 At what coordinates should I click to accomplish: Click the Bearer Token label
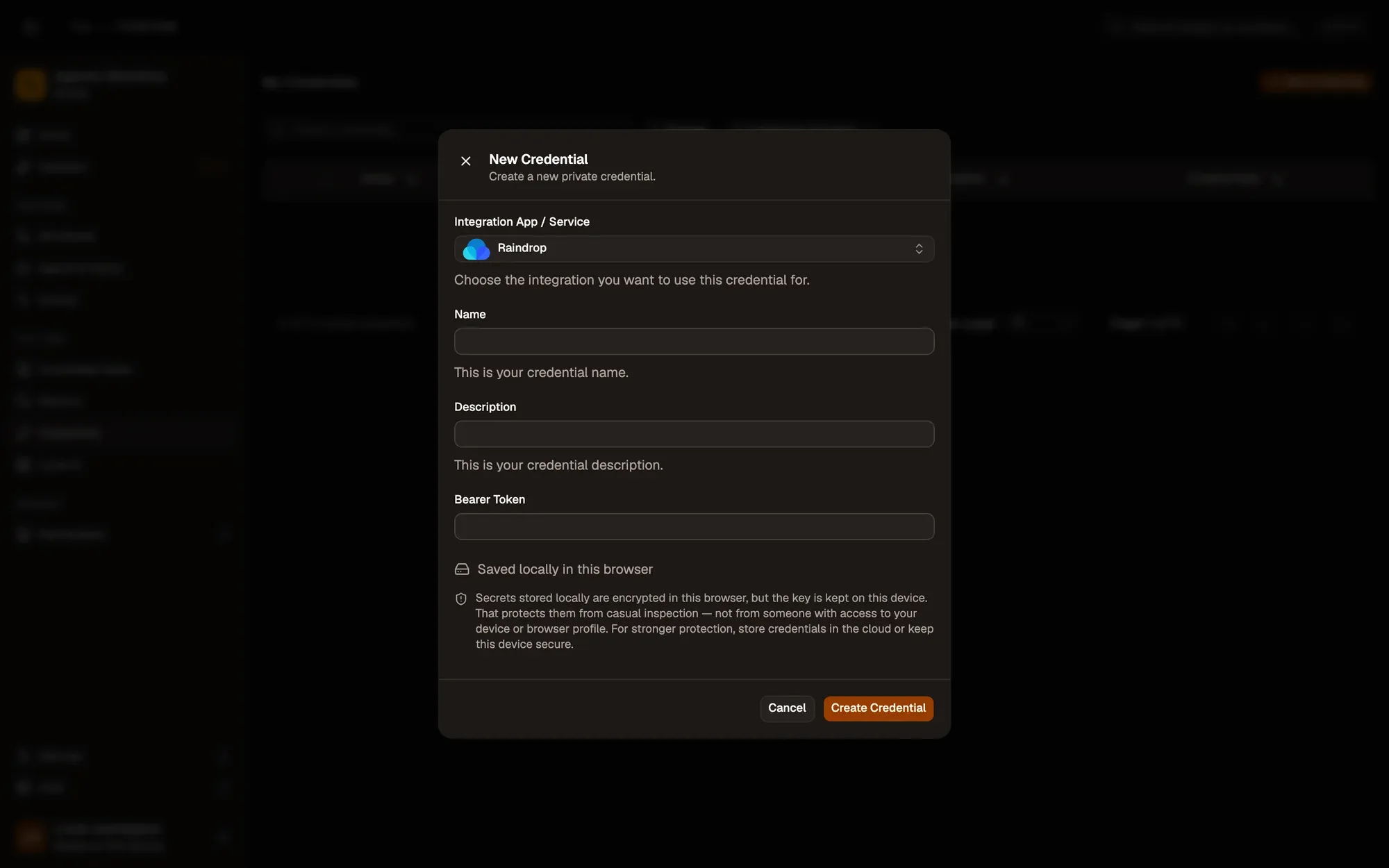pyautogui.click(x=490, y=499)
